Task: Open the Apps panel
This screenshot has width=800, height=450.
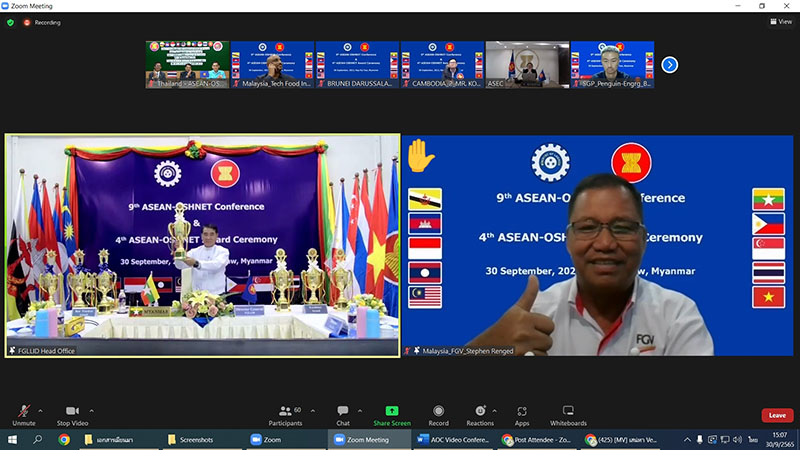Action: [x=522, y=414]
